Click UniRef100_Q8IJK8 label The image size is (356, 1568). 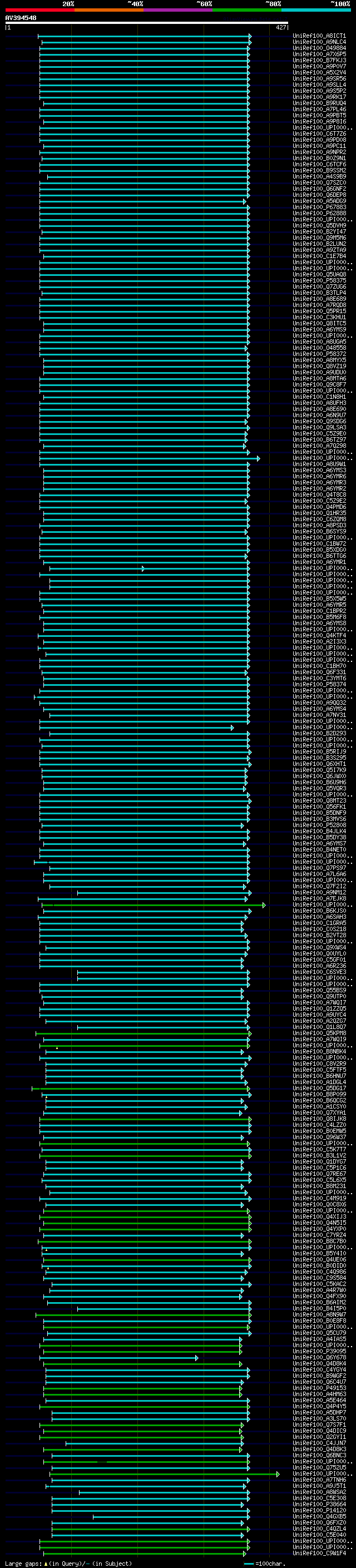click(x=319, y=1119)
